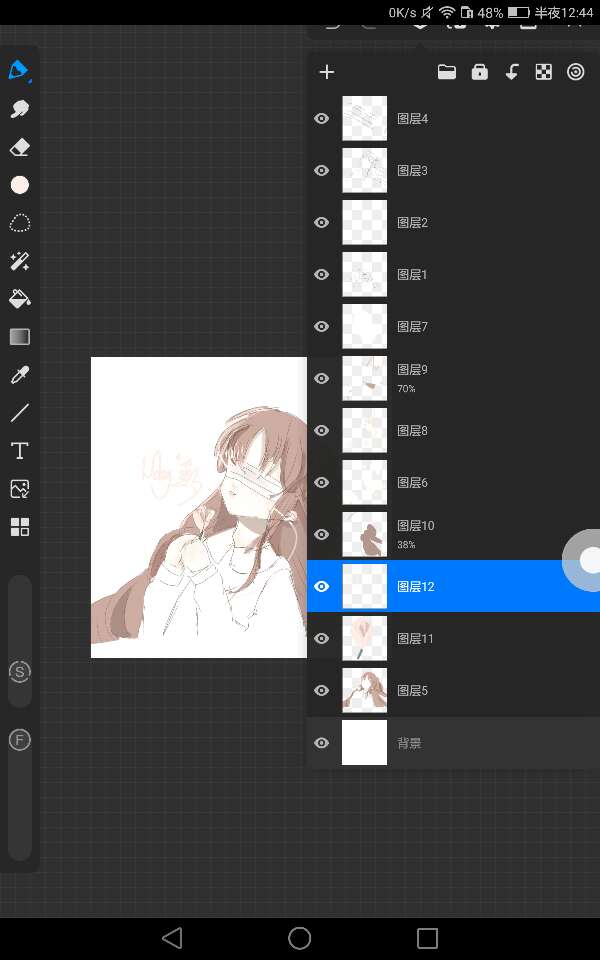Image resolution: width=600 pixels, height=960 pixels.
Task: Choose the Lasso selection tool
Action: coord(19,223)
